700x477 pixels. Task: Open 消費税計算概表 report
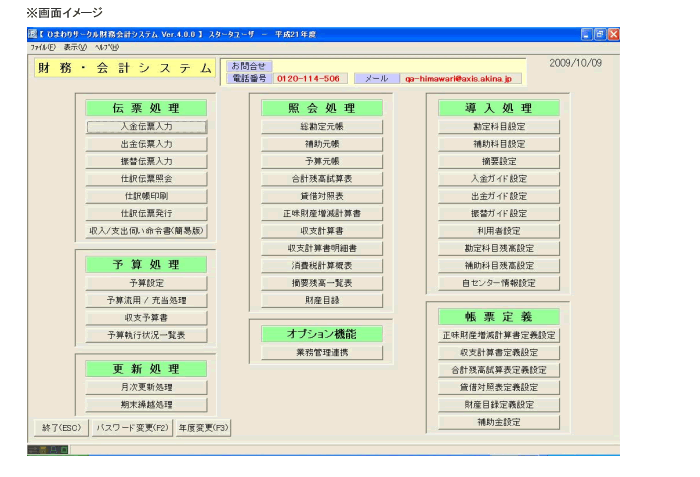pos(322,265)
